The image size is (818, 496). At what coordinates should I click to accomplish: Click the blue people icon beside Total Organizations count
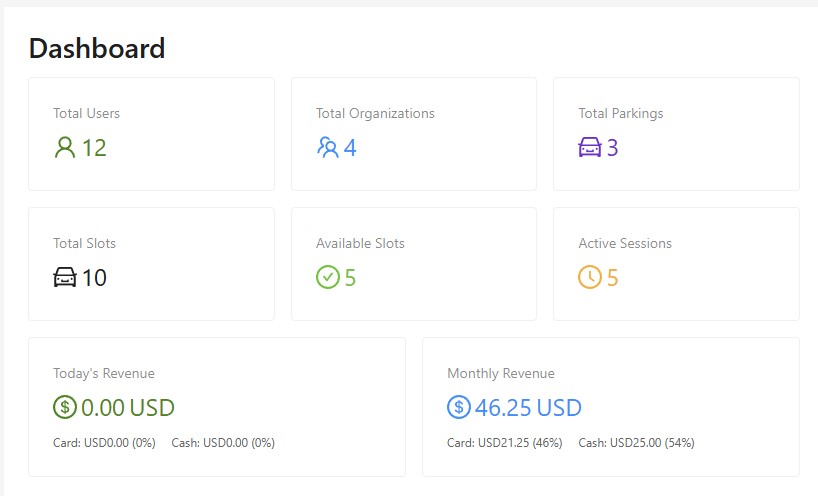tap(328, 148)
